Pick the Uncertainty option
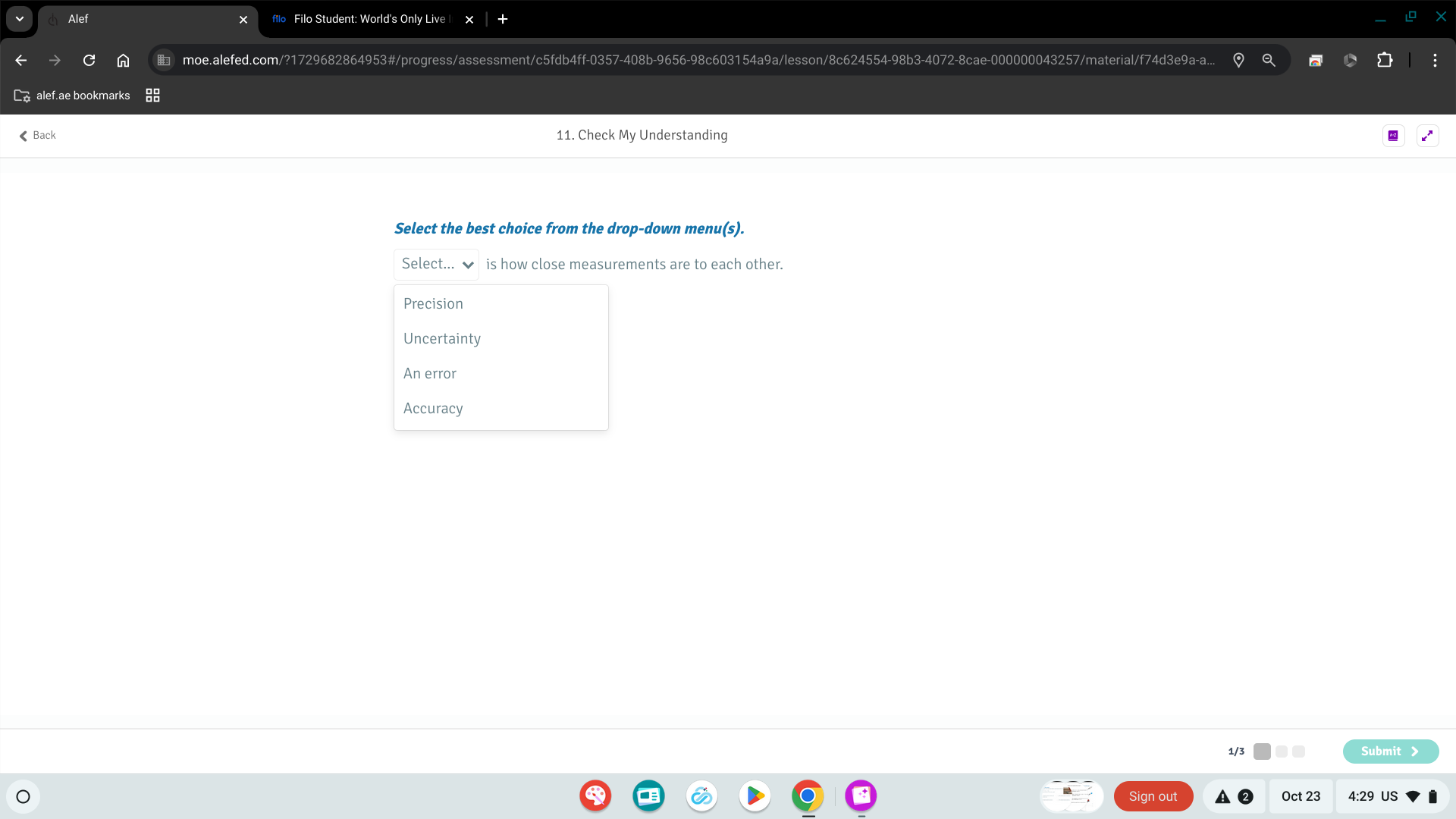Screen dimensions: 1456x819 click(x=442, y=339)
